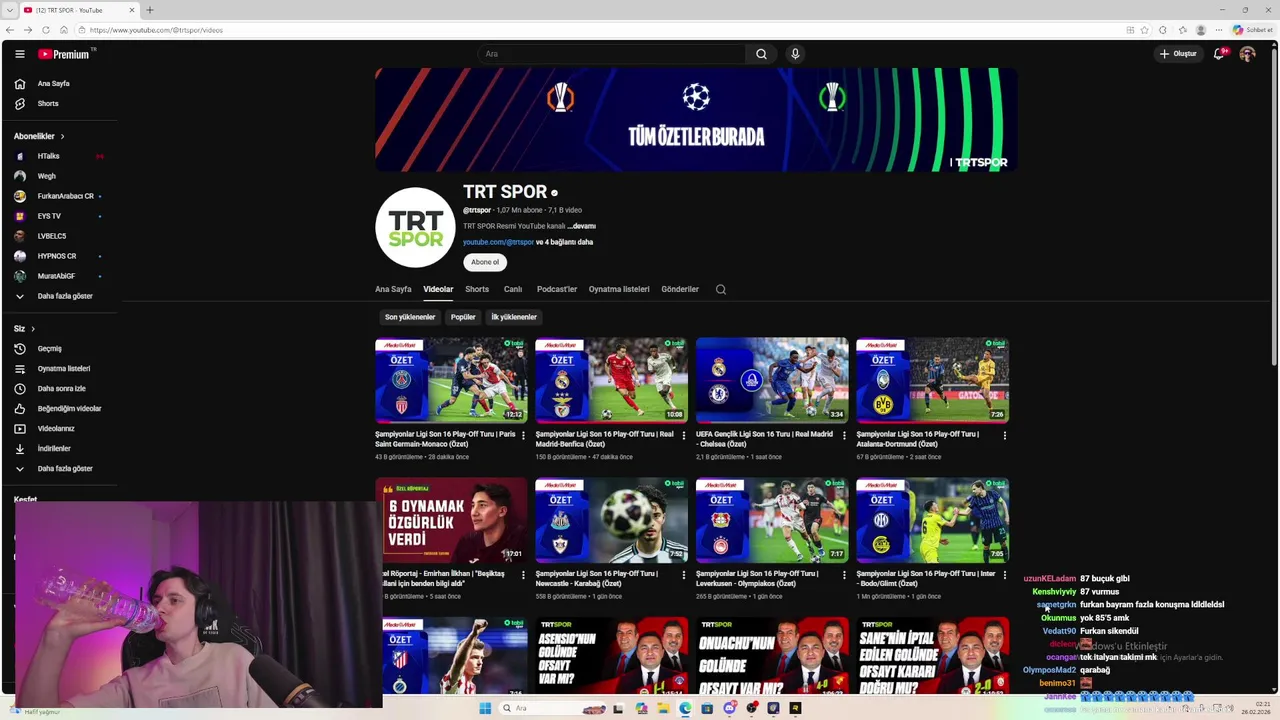
Task: Open new browser tab plus button
Action: pyautogui.click(x=150, y=10)
